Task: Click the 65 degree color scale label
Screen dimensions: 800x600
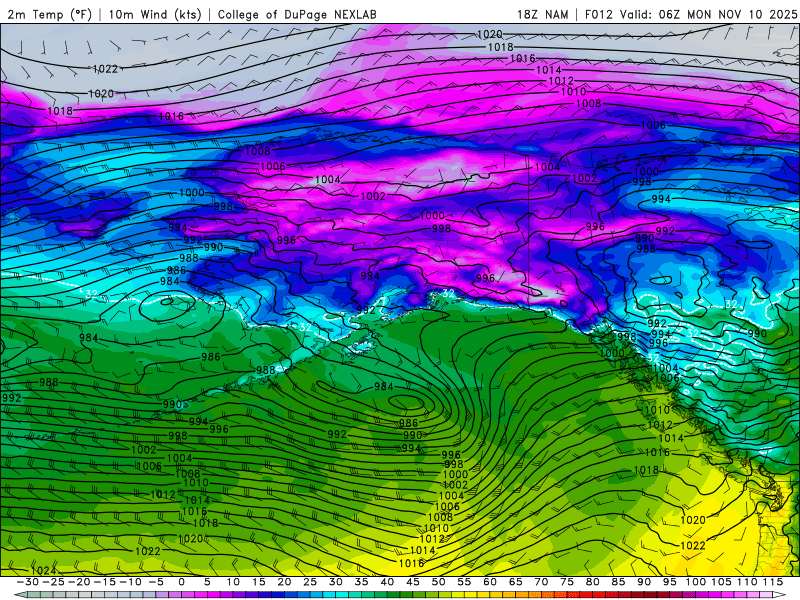Action: pyautogui.click(x=515, y=582)
